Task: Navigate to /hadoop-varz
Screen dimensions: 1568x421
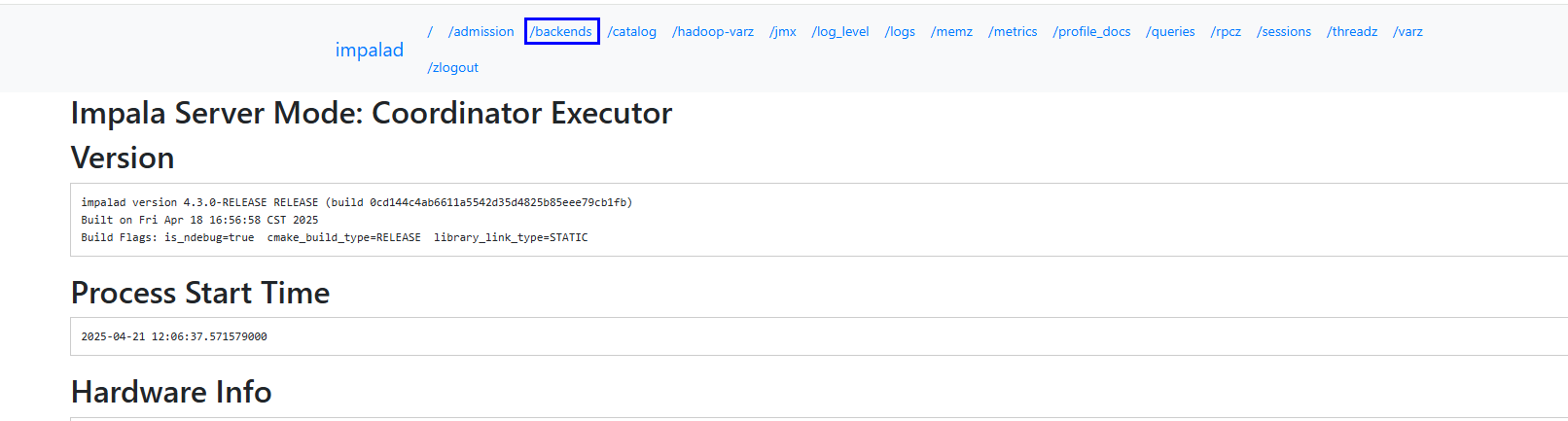Action: click(713, 31)
